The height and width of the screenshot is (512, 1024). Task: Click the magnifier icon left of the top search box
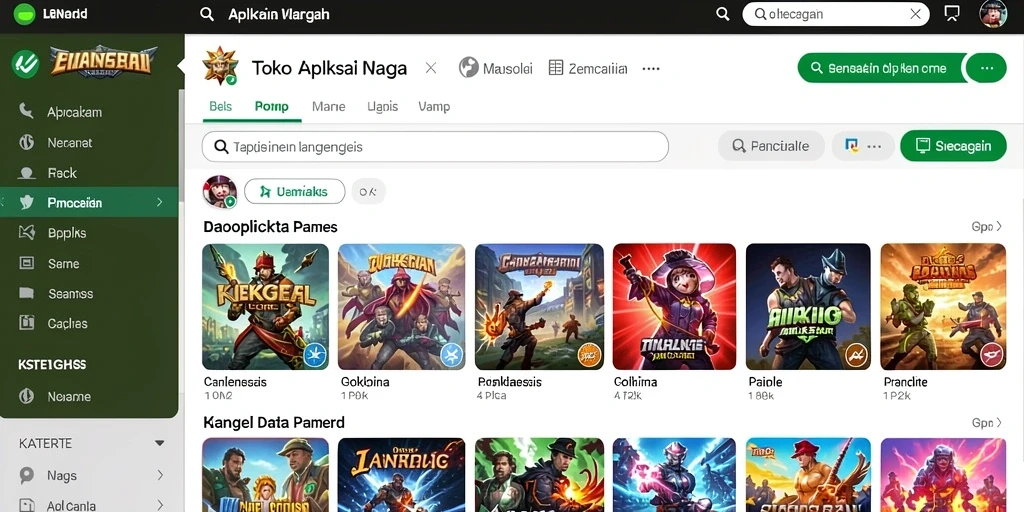click(x=722, y=14)
